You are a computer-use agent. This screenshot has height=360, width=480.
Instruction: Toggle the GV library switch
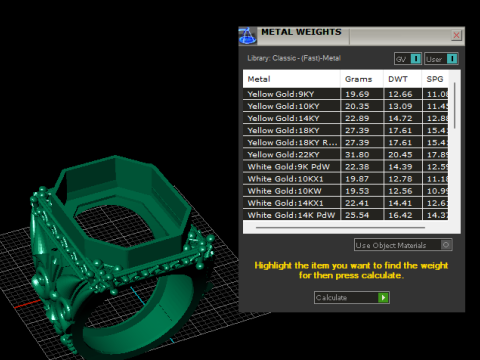click(408, 59)
